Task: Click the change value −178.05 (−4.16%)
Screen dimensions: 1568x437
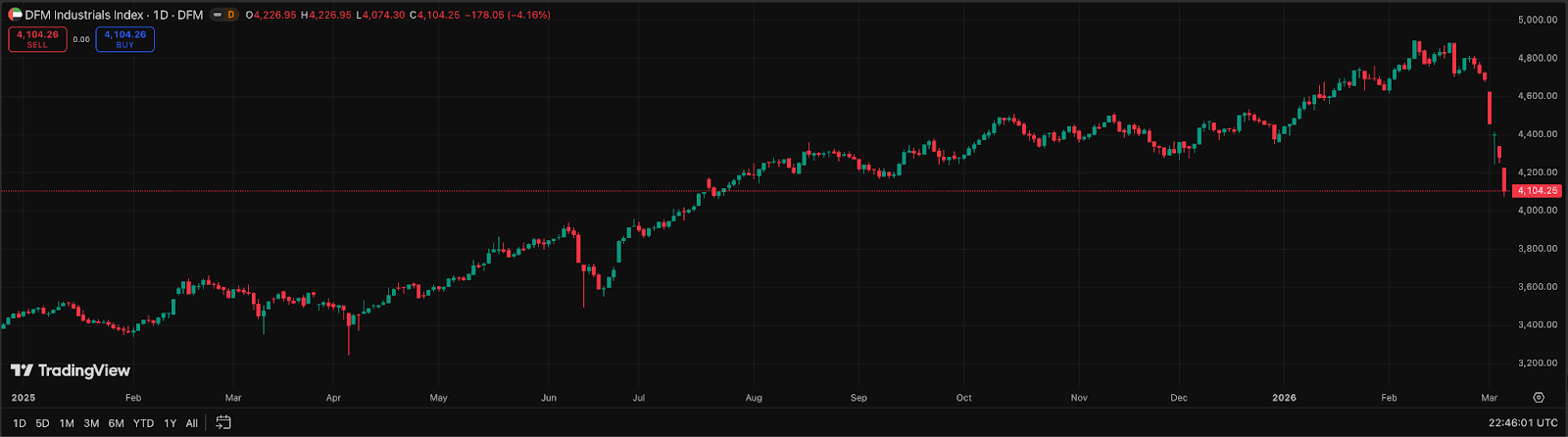Action: (x=508, y=15)
